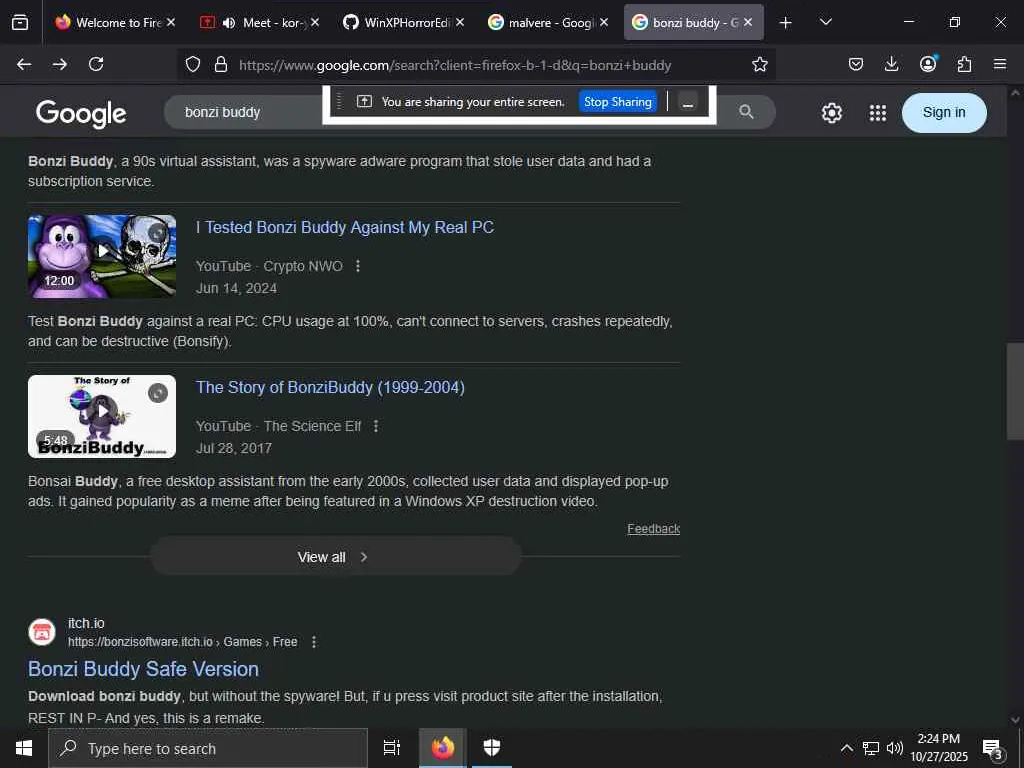Click the Google logo
This screenshot has width=1024, height=768.
(81, 114)
